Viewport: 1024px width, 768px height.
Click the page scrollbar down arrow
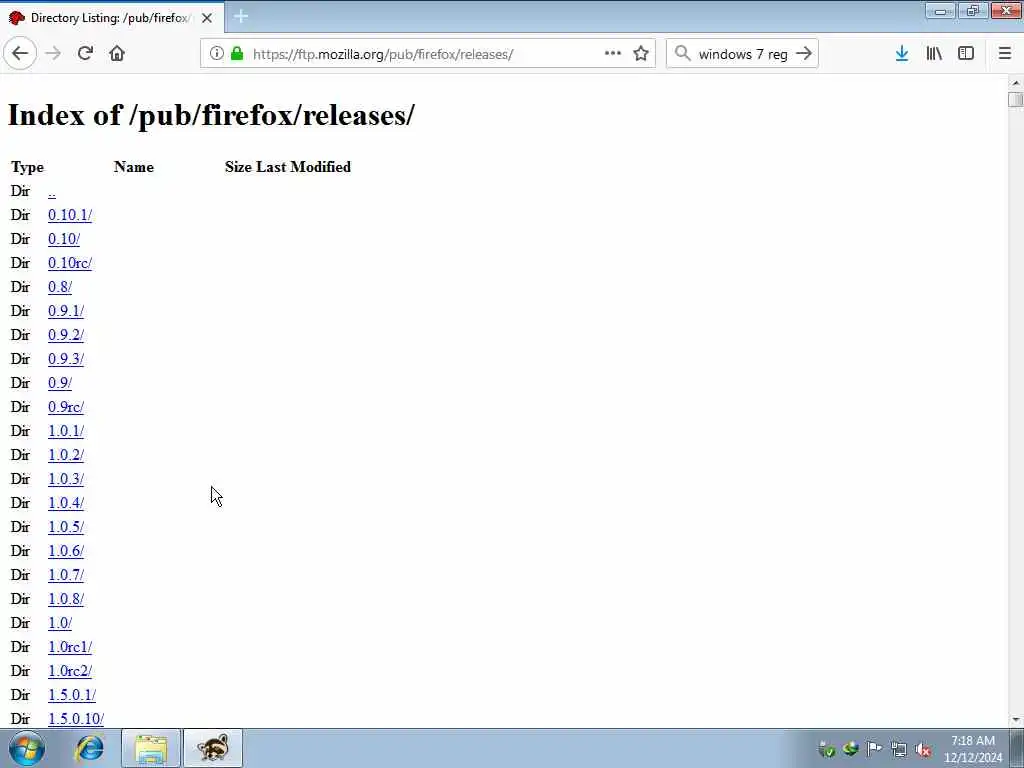point(1016,720)
